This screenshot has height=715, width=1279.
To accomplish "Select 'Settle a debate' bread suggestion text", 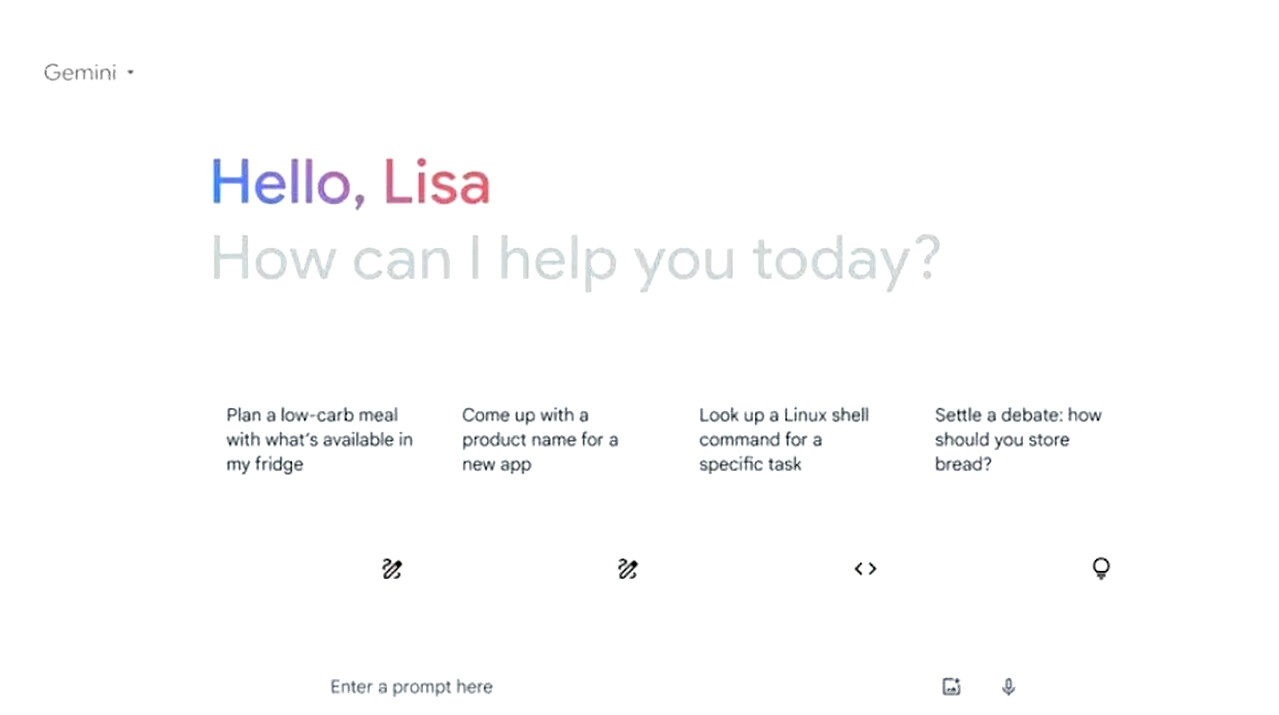I will click(1018, 415).
